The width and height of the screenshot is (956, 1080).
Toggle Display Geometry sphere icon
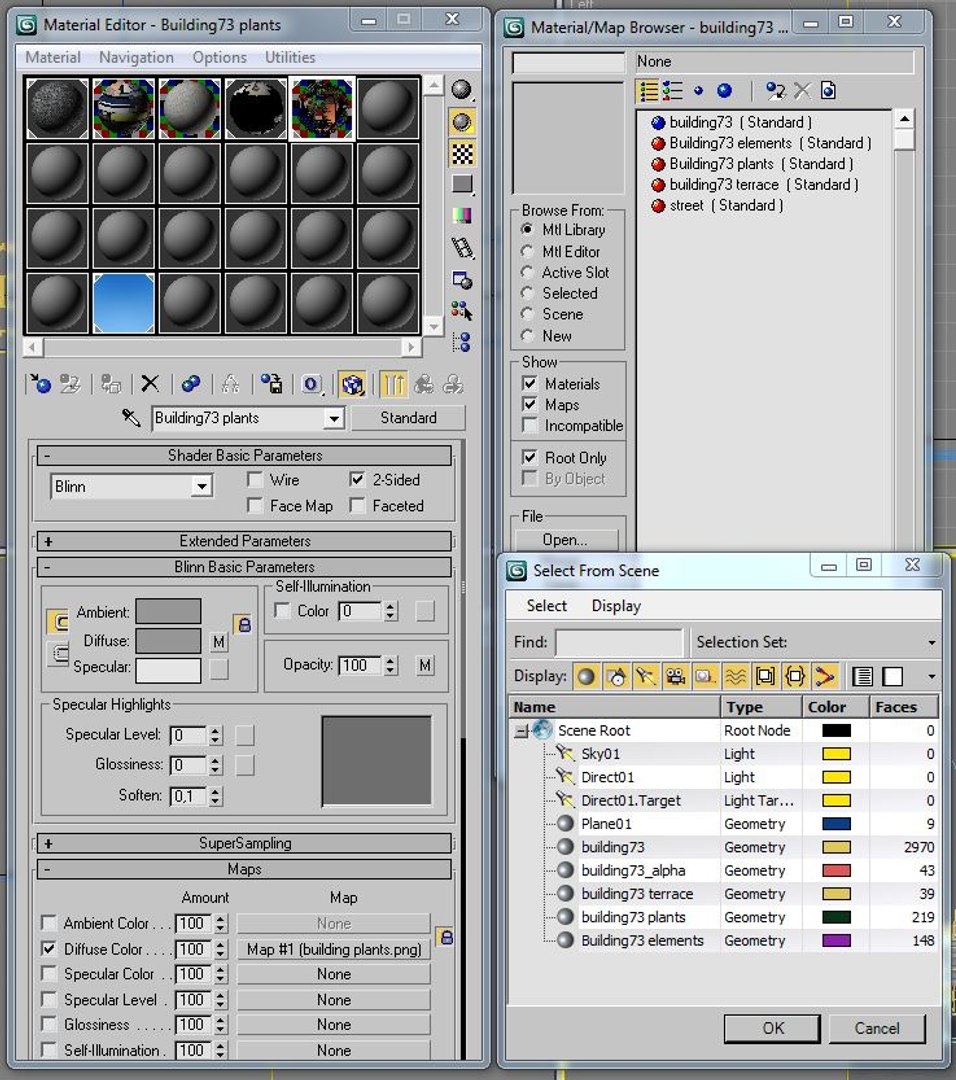(586, 676)
